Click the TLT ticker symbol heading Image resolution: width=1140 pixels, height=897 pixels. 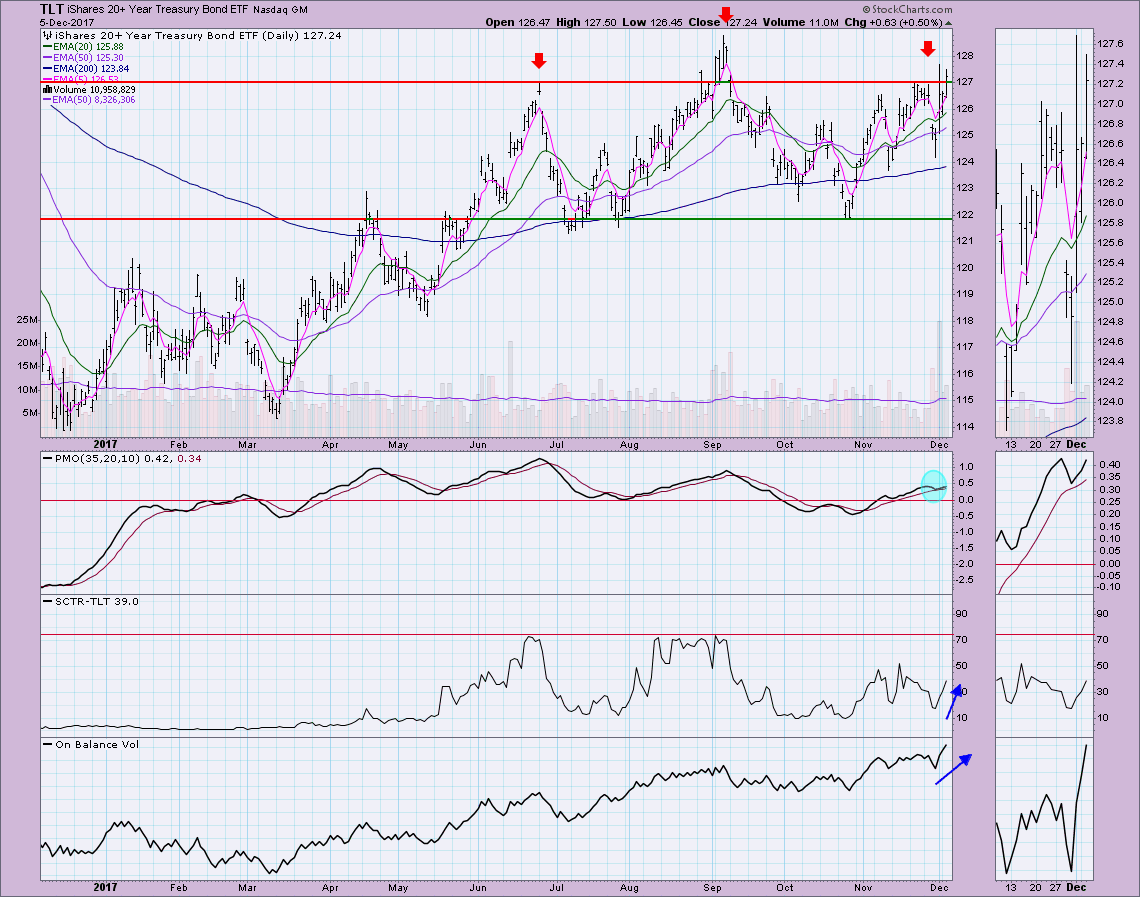pyautogui.click(x=52, y=9)
